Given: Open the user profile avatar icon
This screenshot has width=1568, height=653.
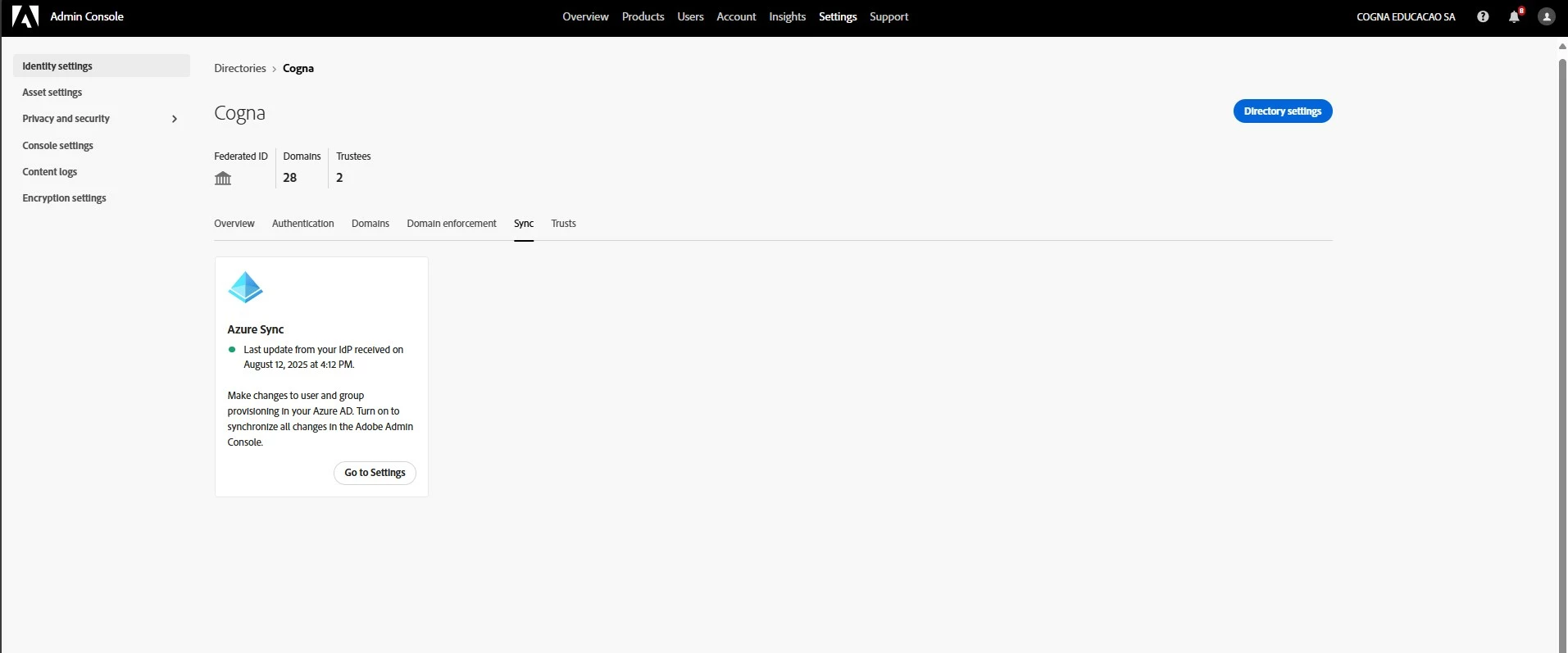Looking at the screenshot, I should (x=1547, y=16).
